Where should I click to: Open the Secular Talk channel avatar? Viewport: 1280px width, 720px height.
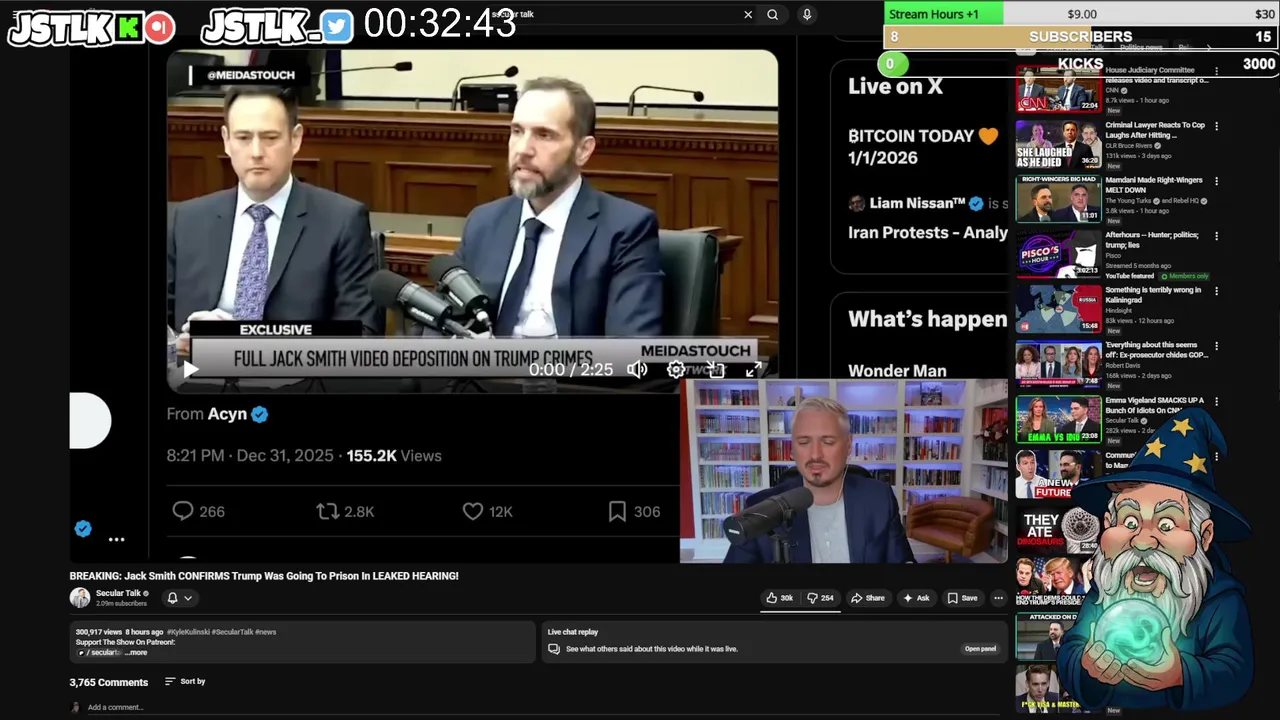click(x=80, y=598)
